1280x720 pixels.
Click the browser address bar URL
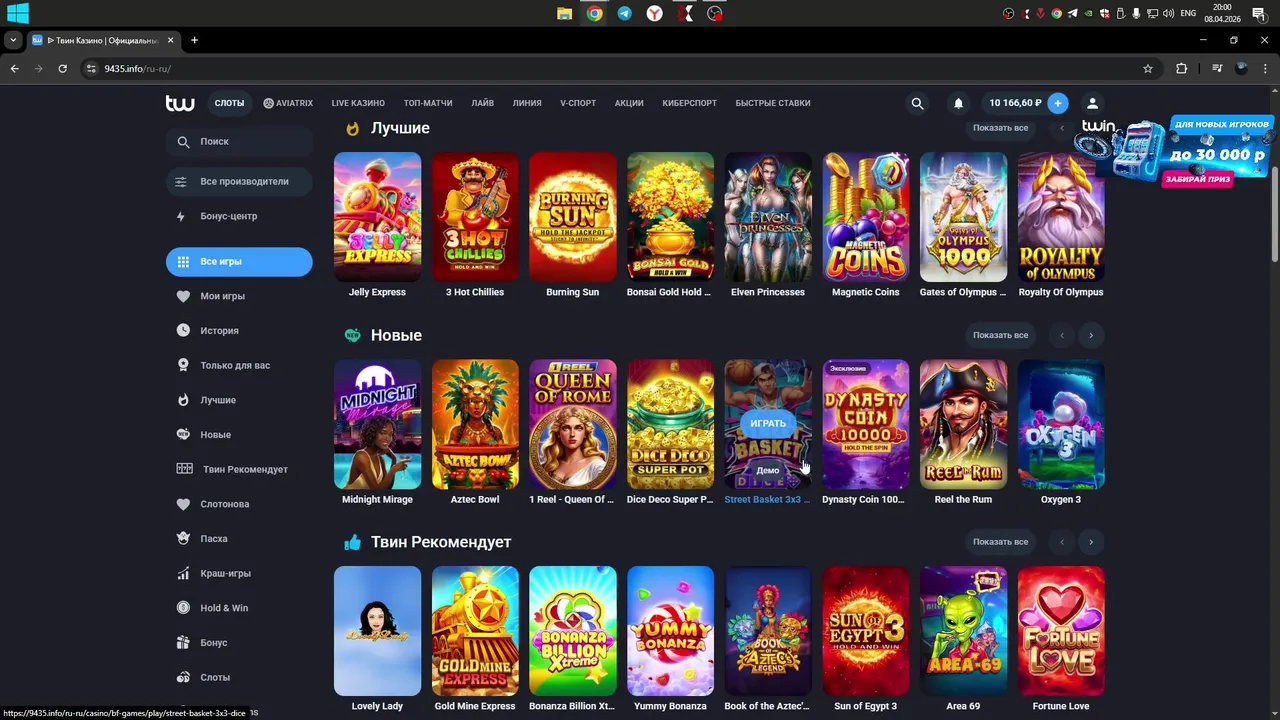tap(138, 69)
